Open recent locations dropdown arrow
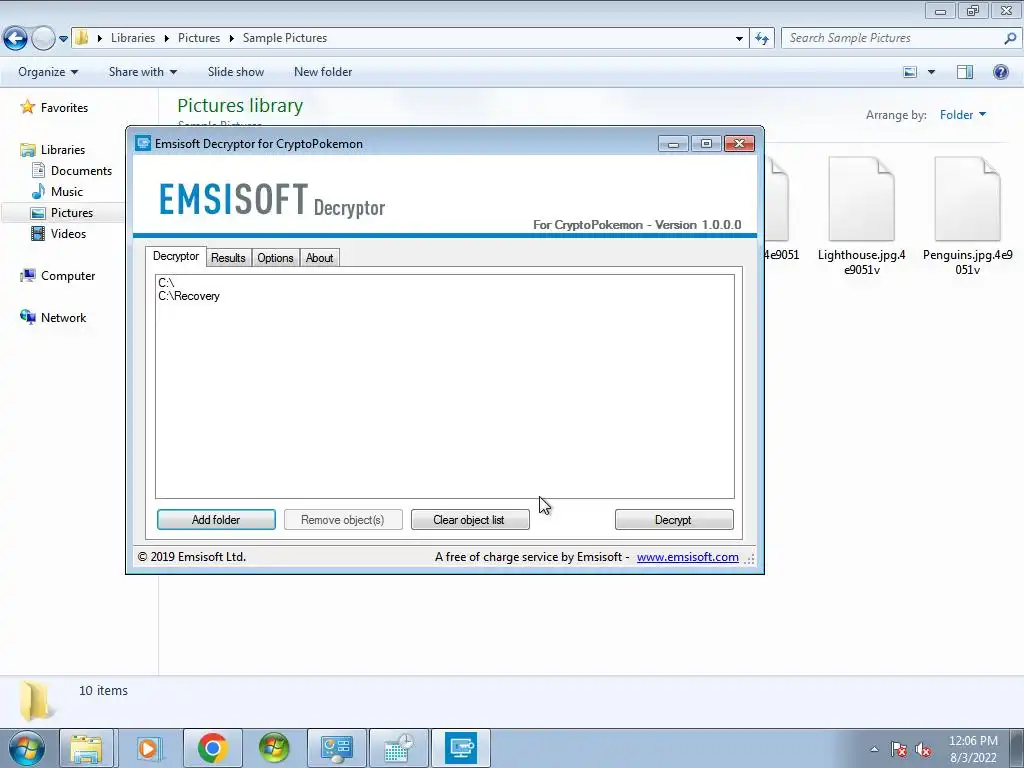The height and width of the screenshot is (768, 1024). coord(63,39)
